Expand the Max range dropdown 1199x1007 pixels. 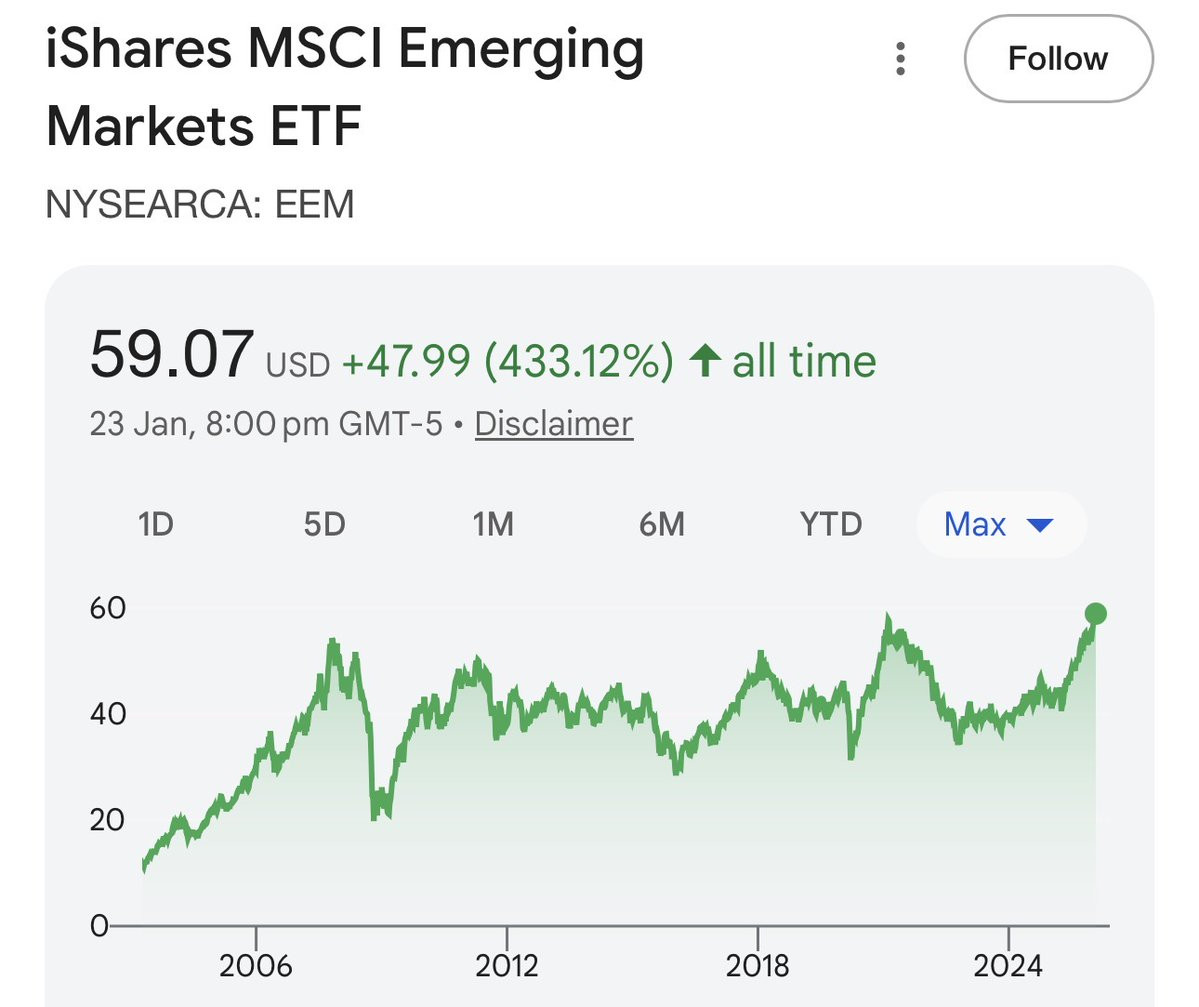pyautogui.click(x=1000, y=525)
